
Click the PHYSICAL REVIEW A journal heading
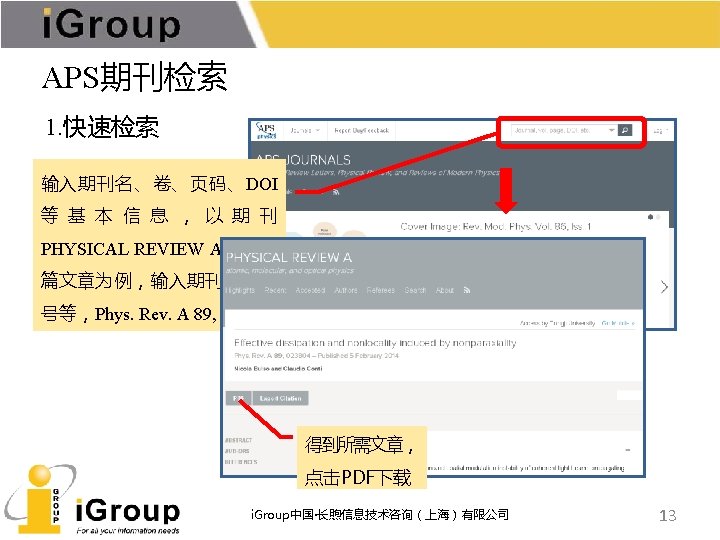(x=289, y=258)
